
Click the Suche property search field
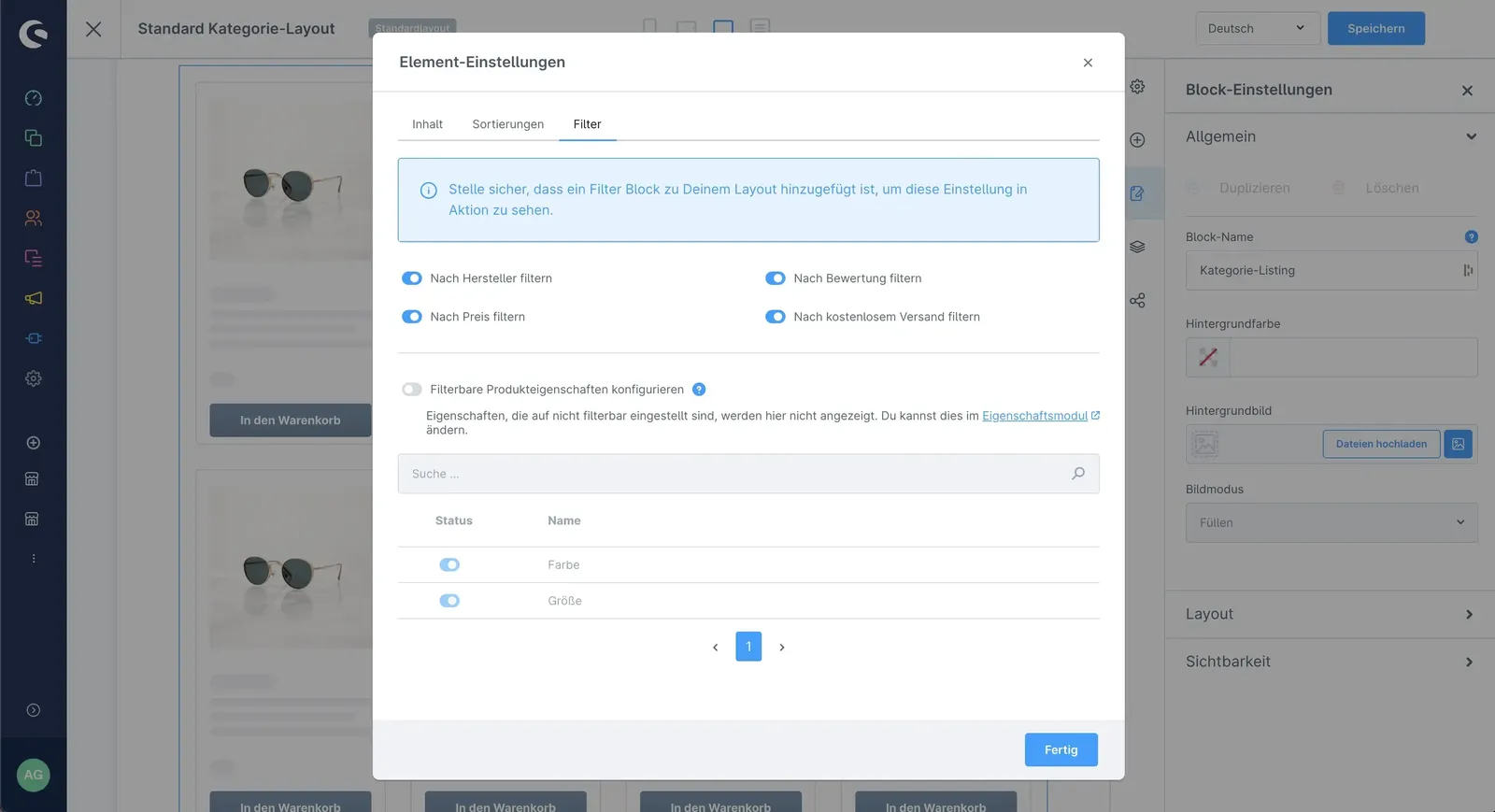click(748, 474)
